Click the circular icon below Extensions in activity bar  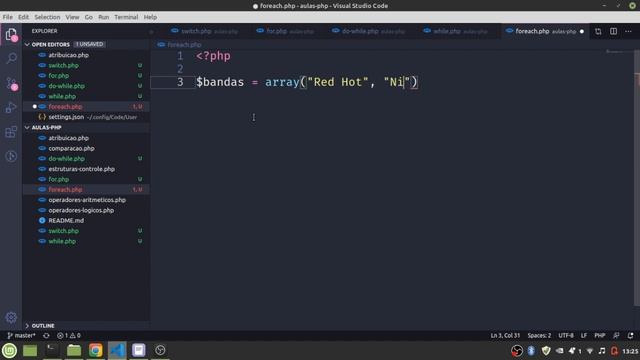pos(11,156)
